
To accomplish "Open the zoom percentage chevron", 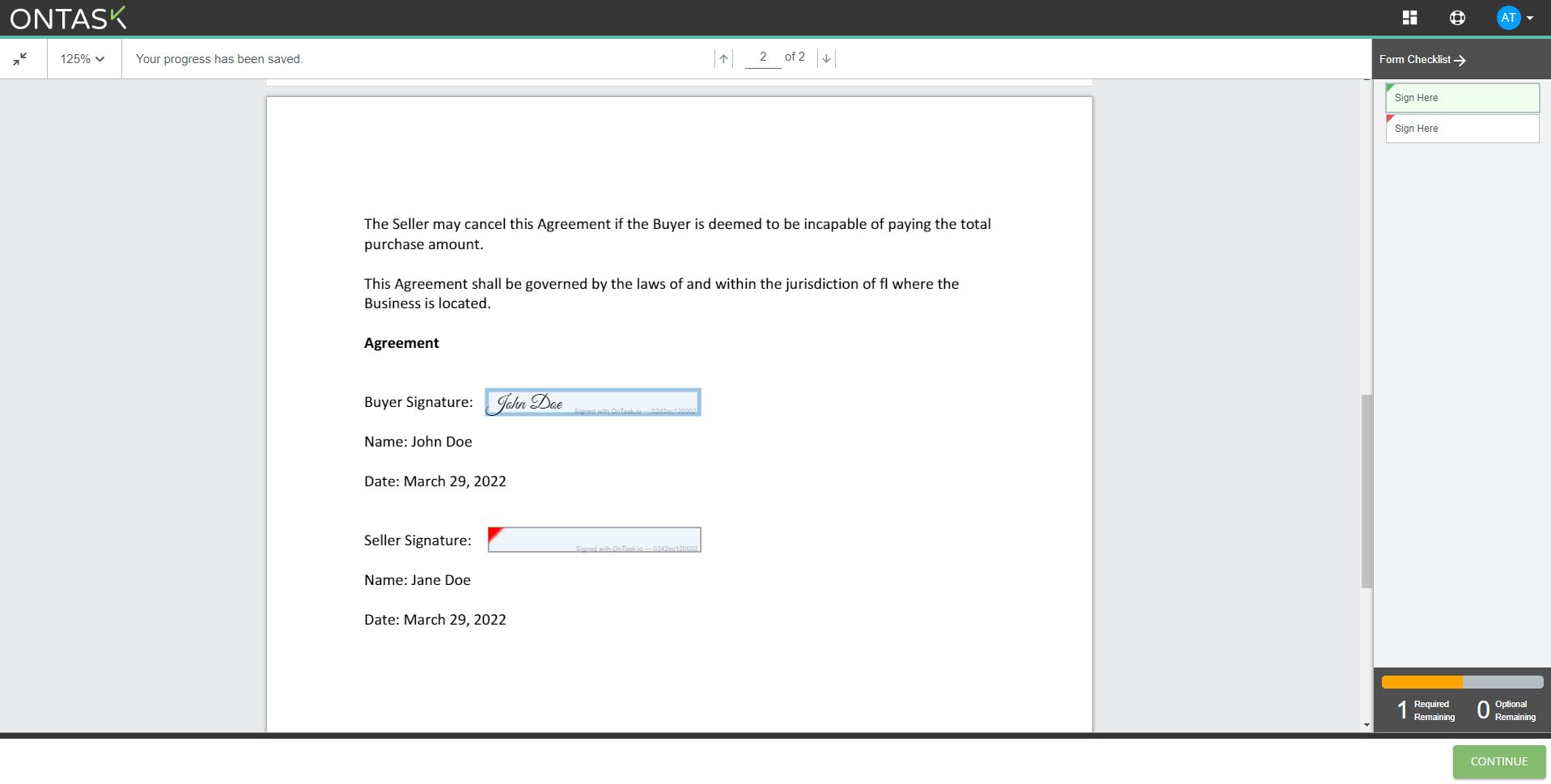I will click(x=100, y=58).
